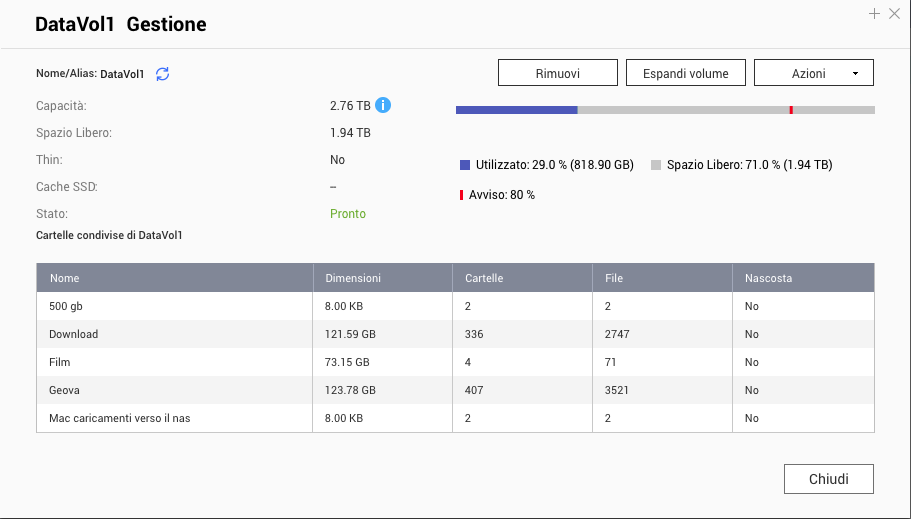Screen dimensions: 911x519
Task: Click the refresh icon next to DataVol1 alias
Action: (163, 74)
